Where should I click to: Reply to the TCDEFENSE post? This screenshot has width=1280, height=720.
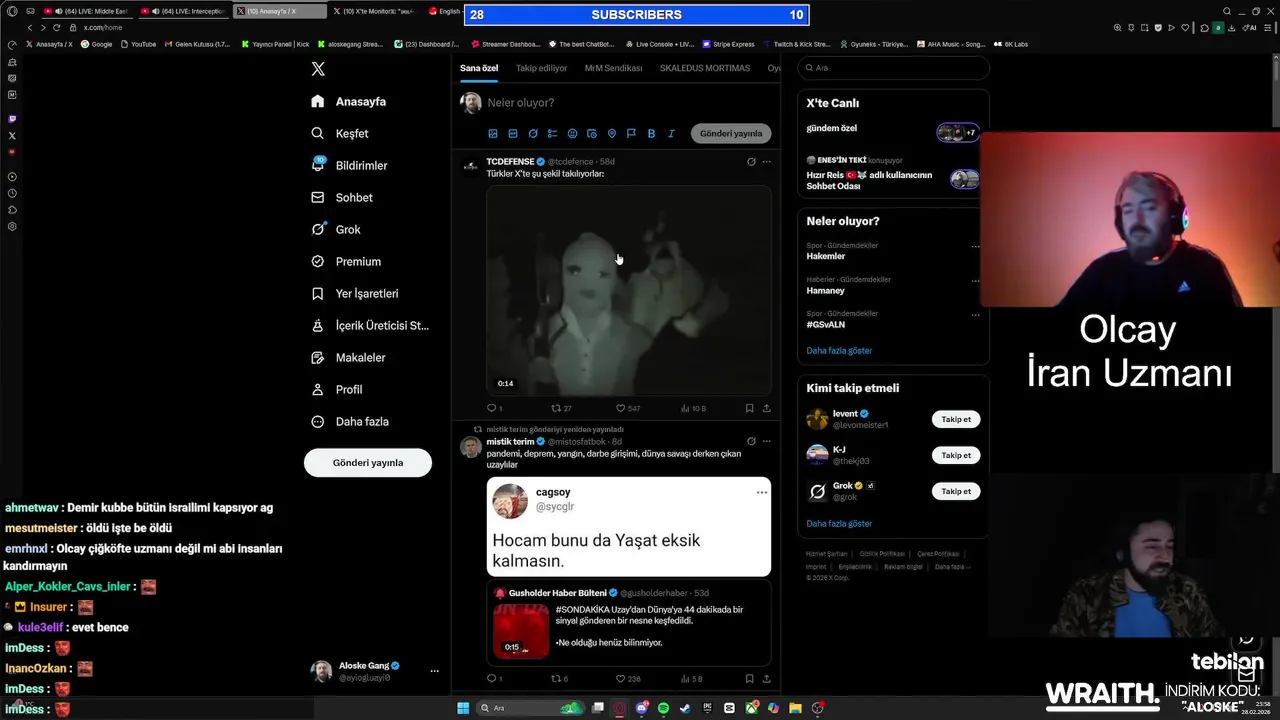point(492,408)
